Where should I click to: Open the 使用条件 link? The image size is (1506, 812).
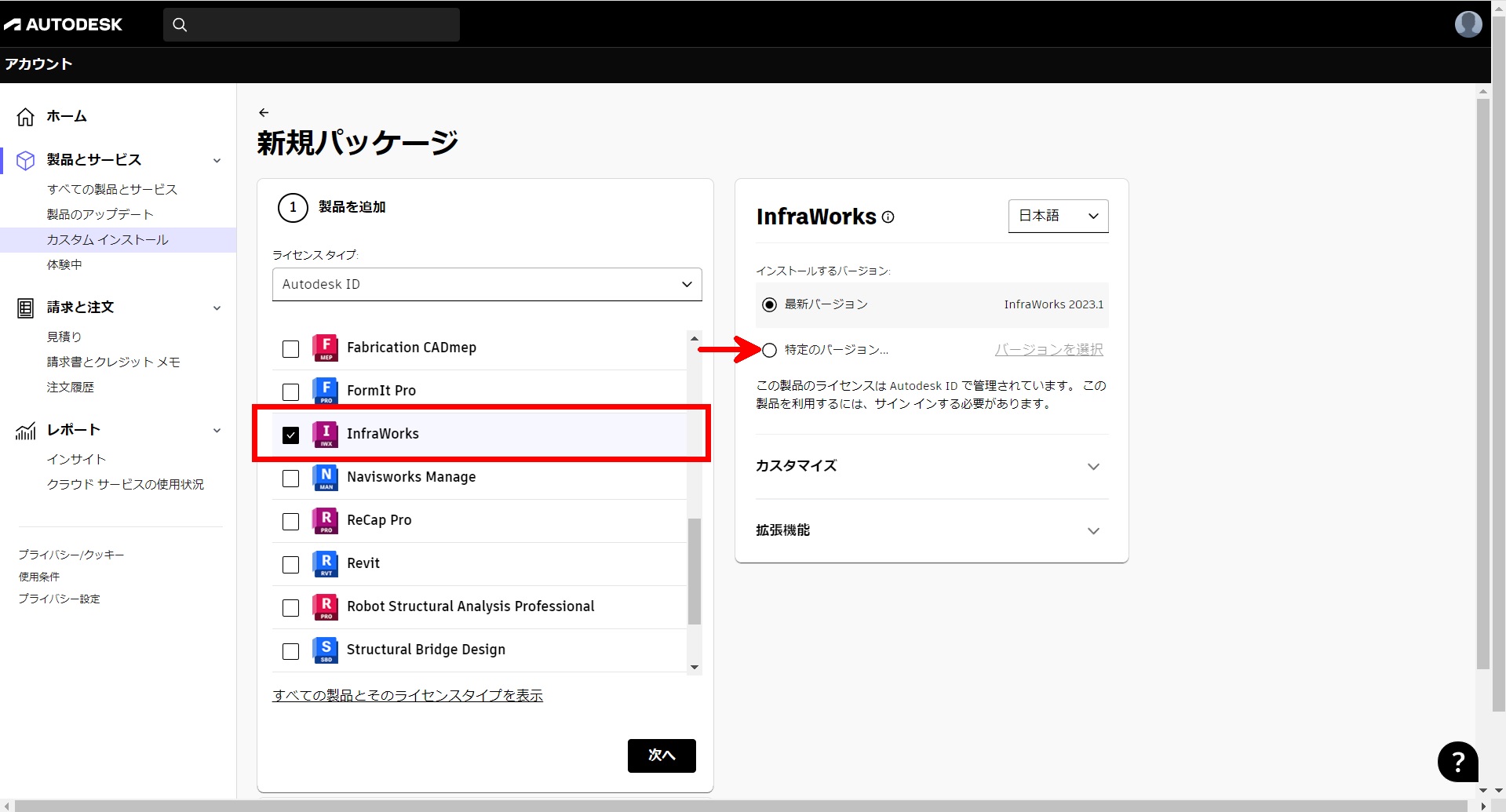39,577
